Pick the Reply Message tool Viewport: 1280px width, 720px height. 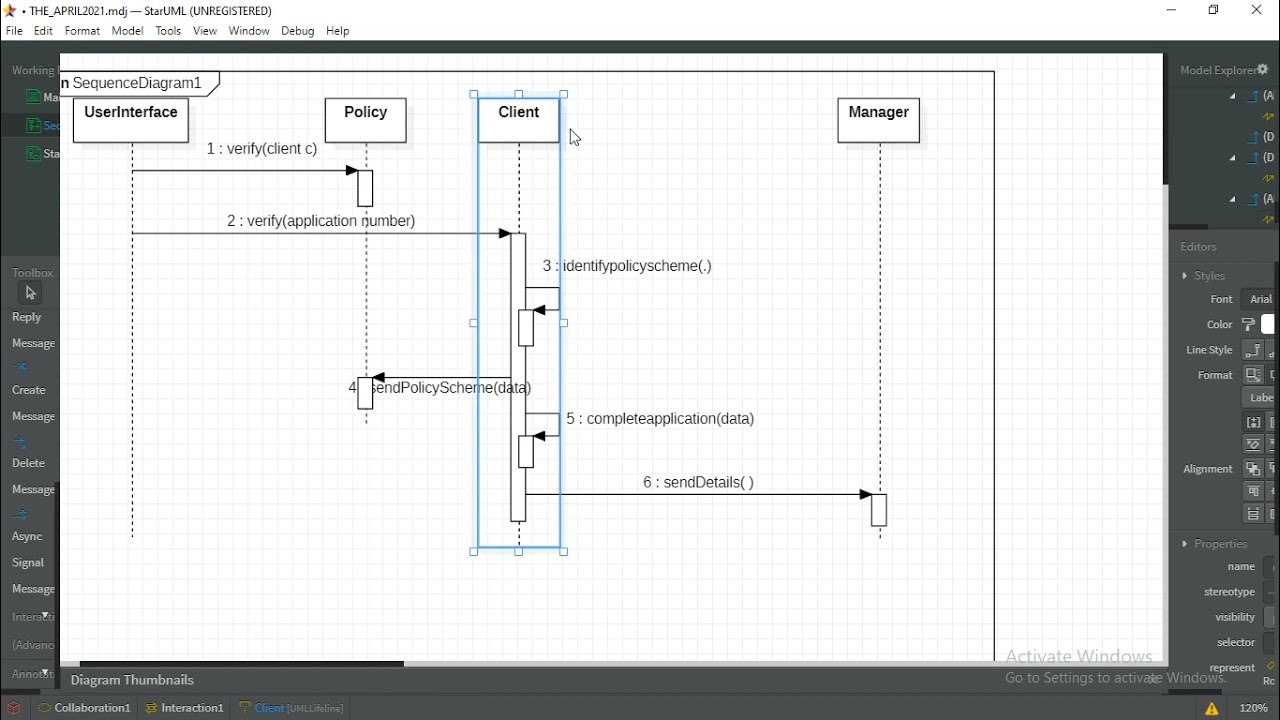32,331
